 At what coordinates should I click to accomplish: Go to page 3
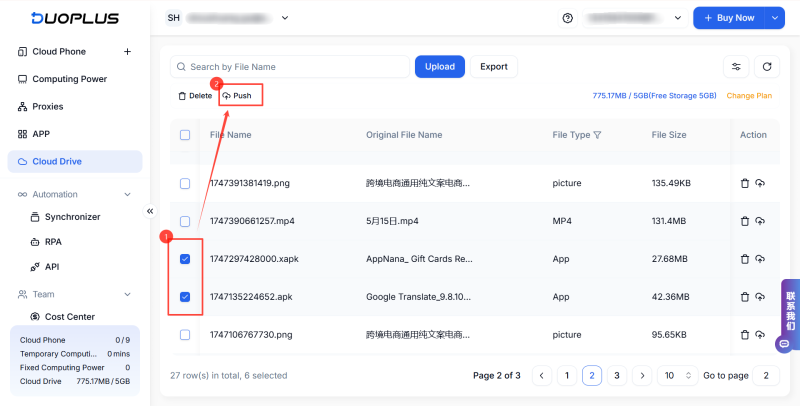point(616,375)
